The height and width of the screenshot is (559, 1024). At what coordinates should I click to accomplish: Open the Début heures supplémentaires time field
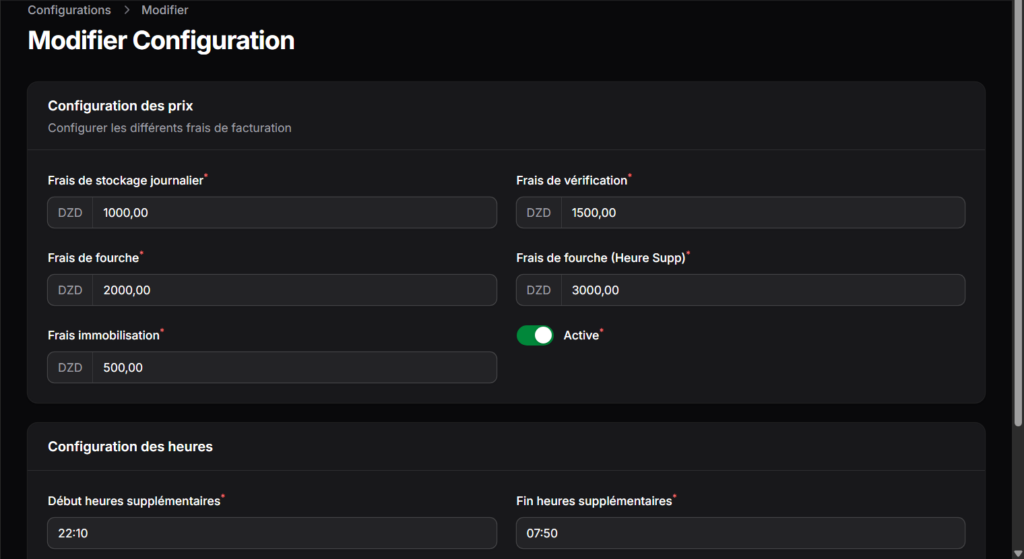point(271,533)
